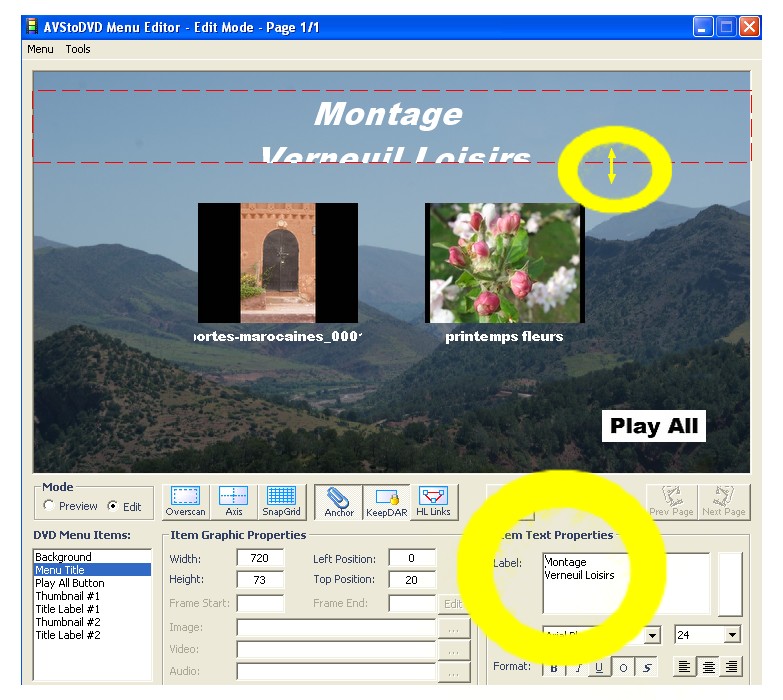Viewport: 783px width, 700px height.
Task: Click the Width input field
Action: [x=260, y=559]
